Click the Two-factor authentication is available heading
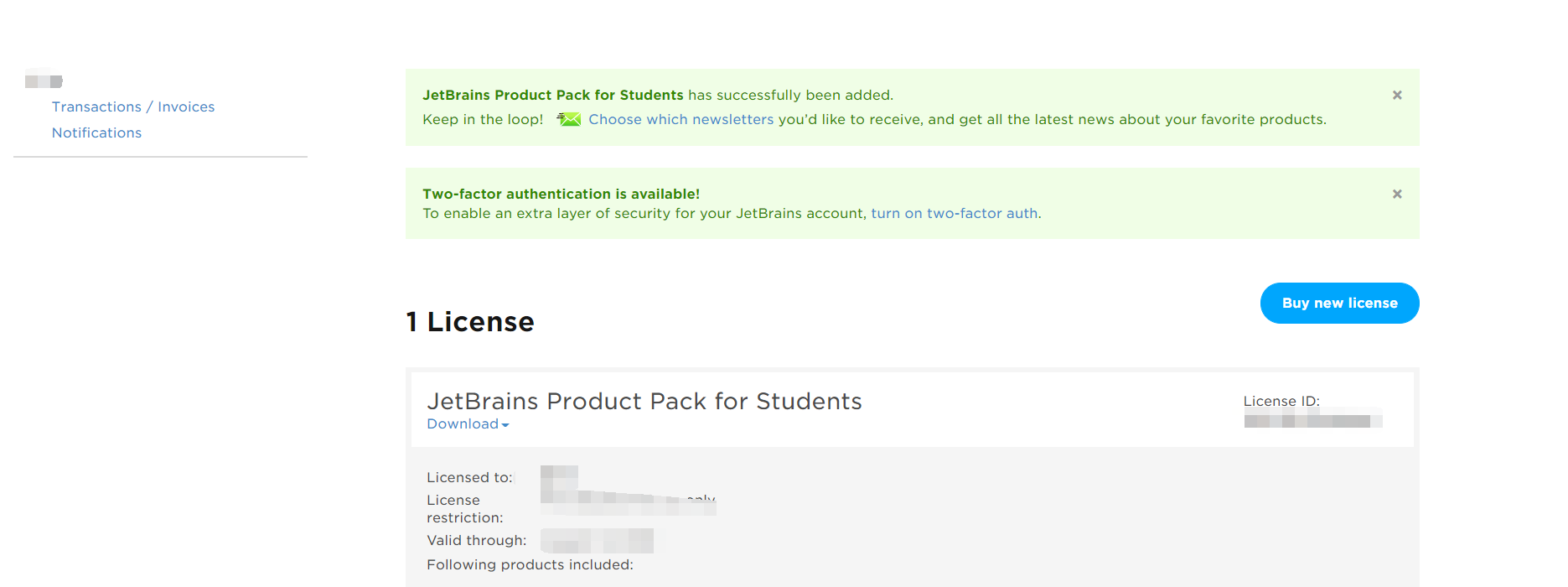Viewport: 1568px width, 587px height. click(x=561, y=194)
